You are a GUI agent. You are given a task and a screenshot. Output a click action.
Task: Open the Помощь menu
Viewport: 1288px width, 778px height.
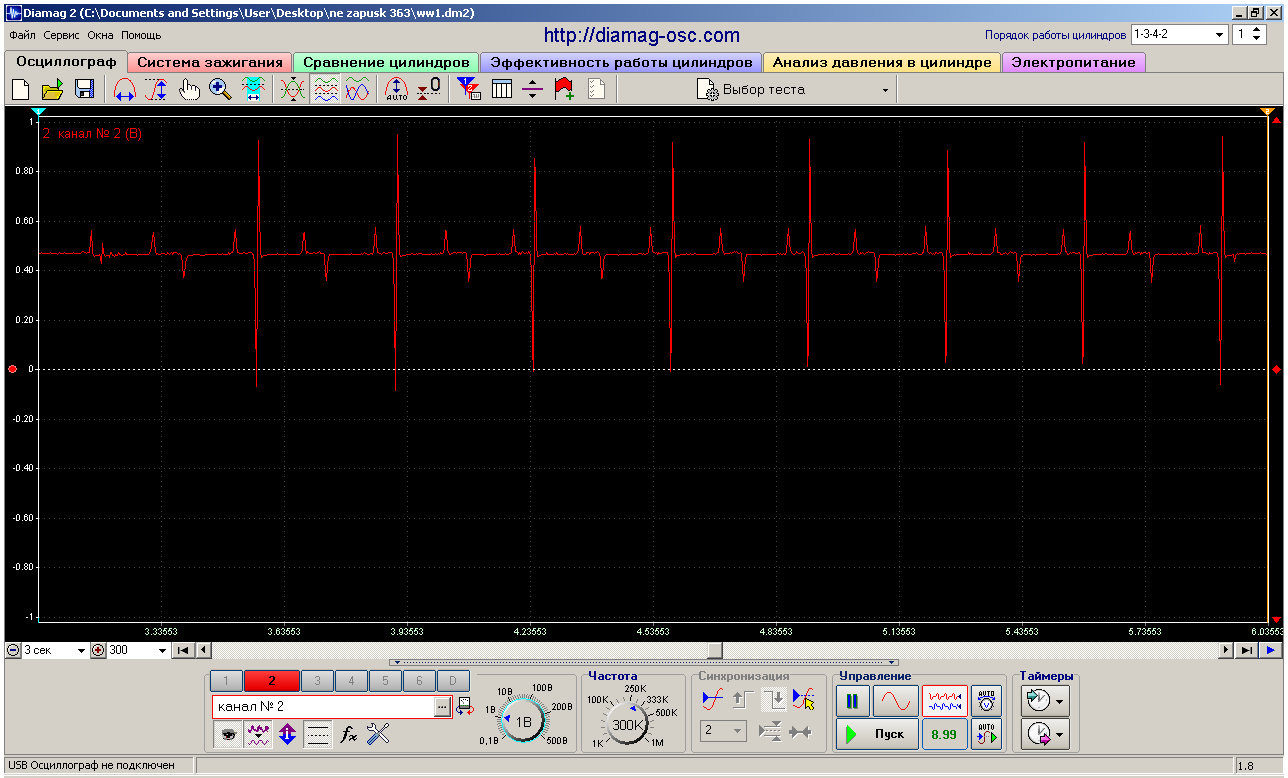[141, 35]
